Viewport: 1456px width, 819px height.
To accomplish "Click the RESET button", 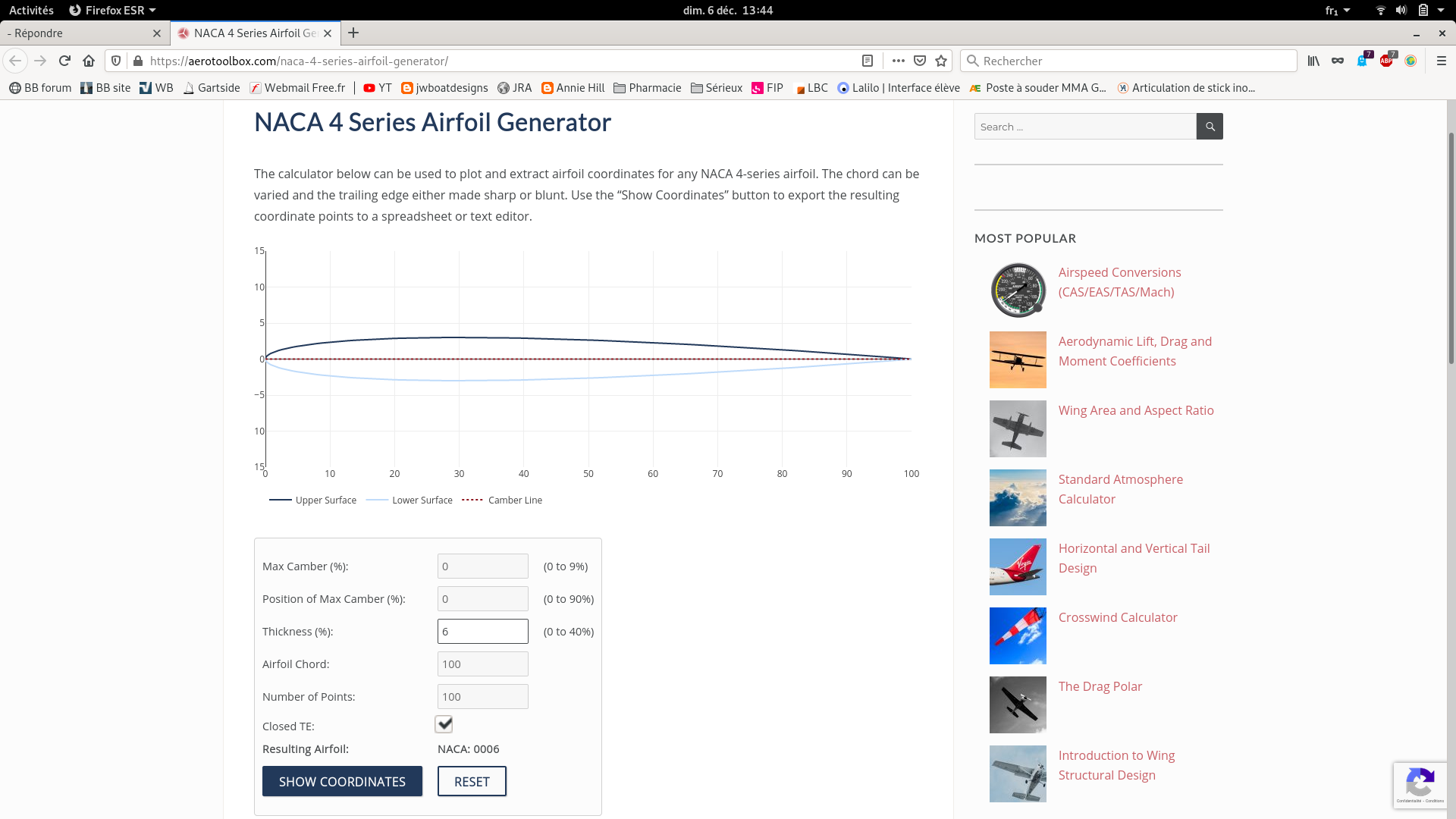I will point(472,781).
